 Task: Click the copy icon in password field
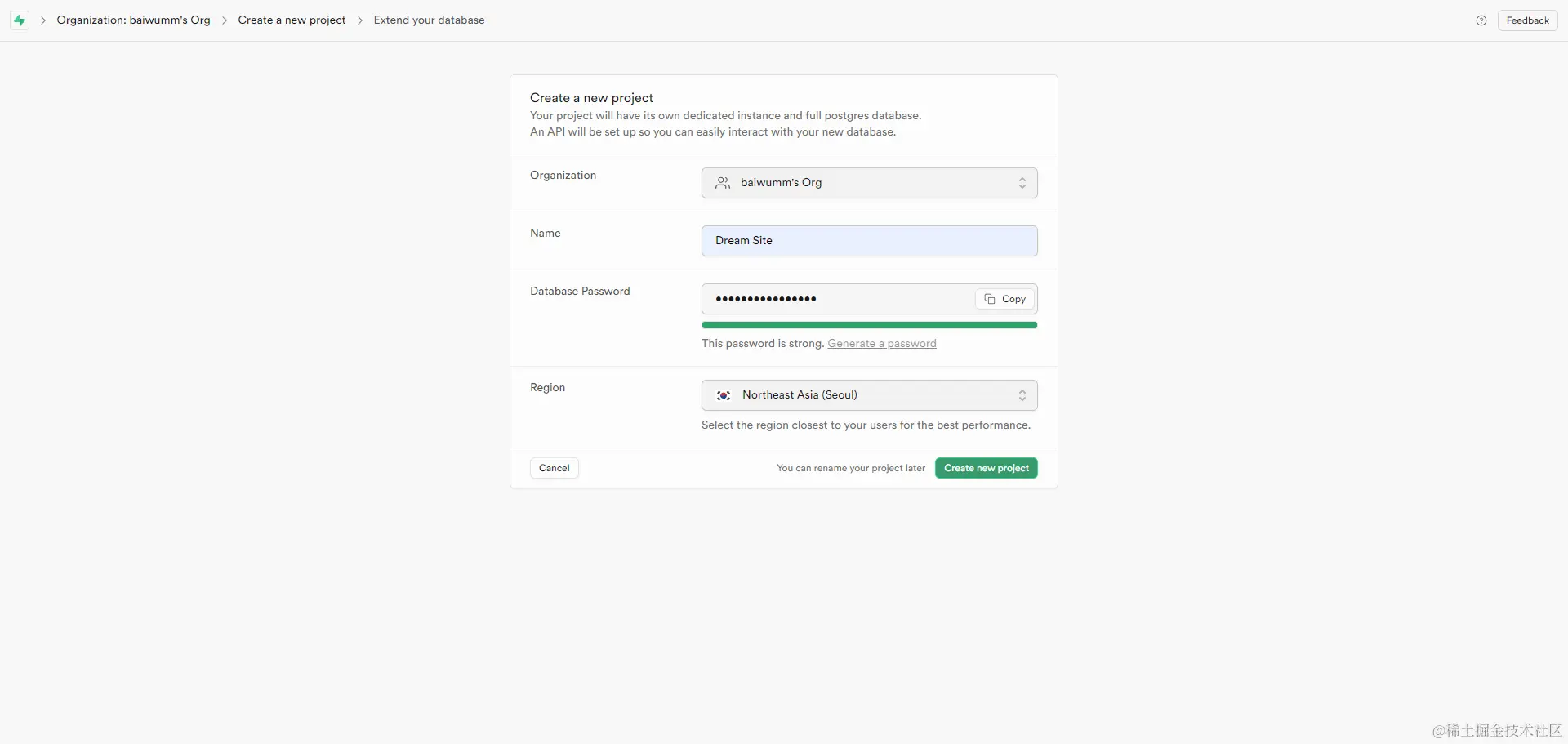click(990, 299)
